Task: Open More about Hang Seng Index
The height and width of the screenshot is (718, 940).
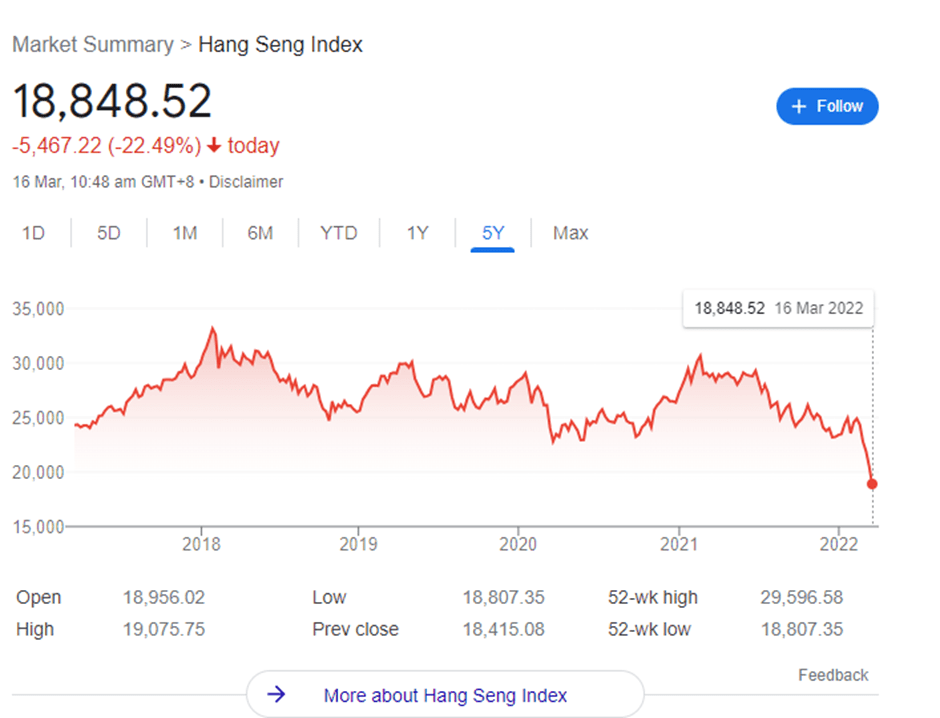Action: click(444, 694)
